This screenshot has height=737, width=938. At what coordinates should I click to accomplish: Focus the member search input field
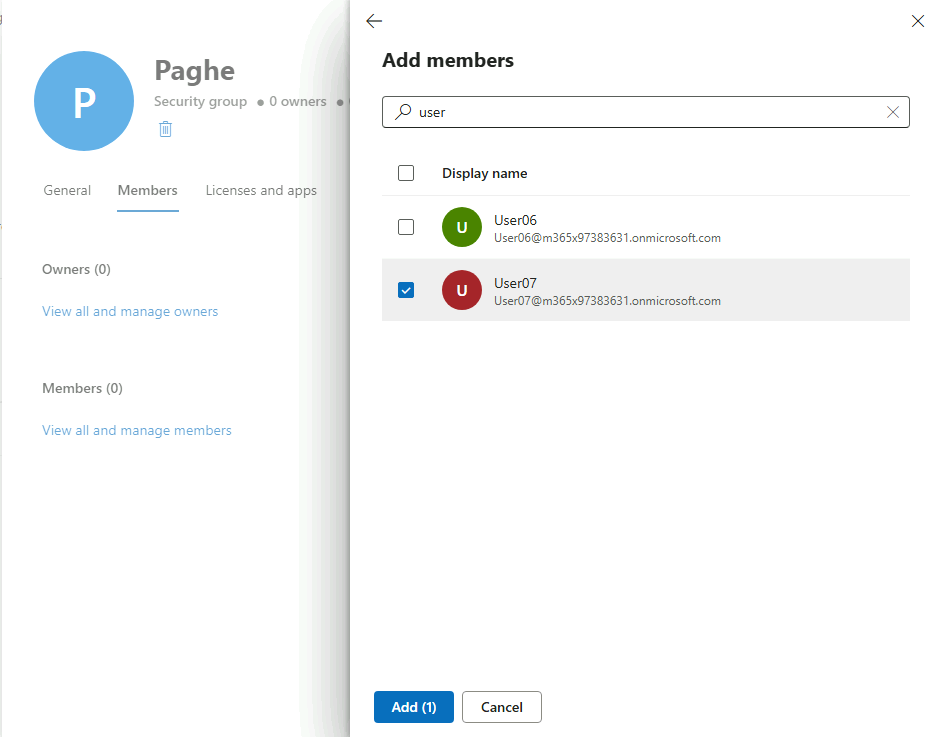coord(646,112)
